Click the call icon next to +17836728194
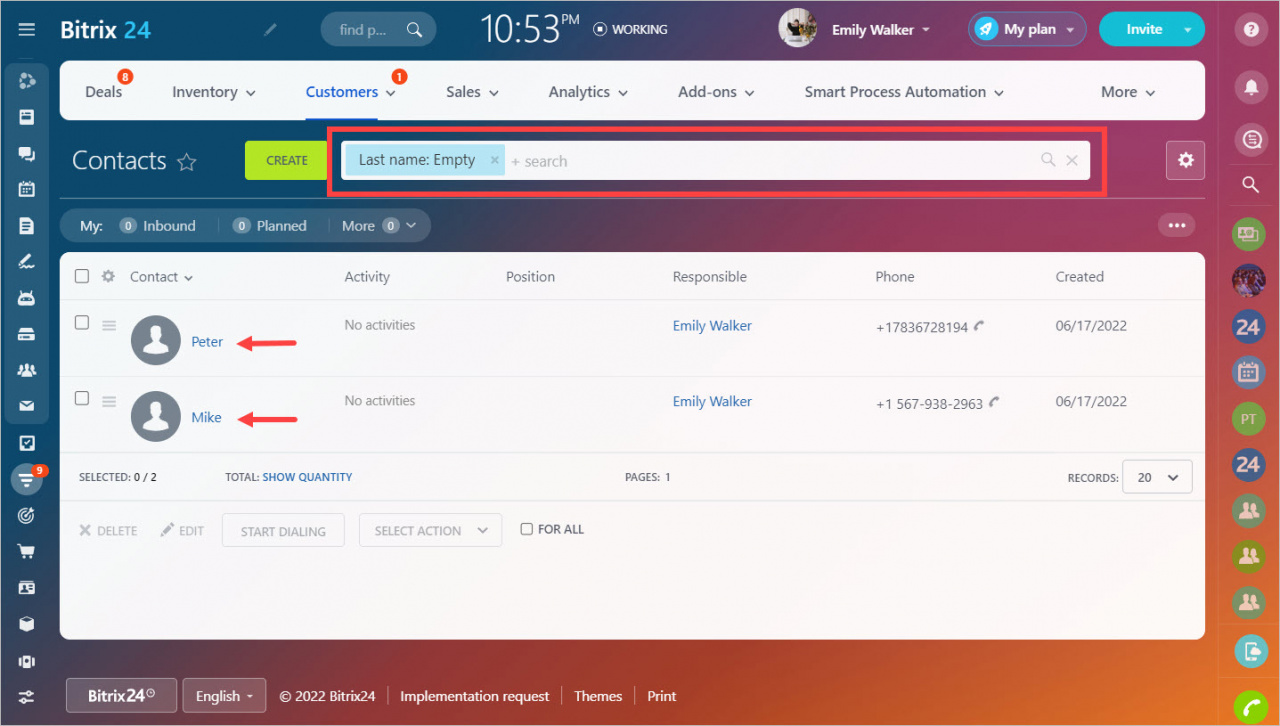1280x726 pixels. [x=979, y=326]
